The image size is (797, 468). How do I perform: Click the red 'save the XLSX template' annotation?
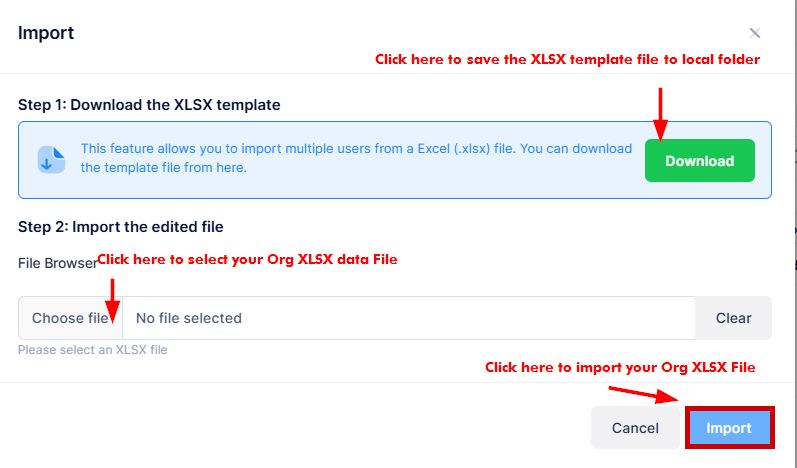click(x=567, y=60)
